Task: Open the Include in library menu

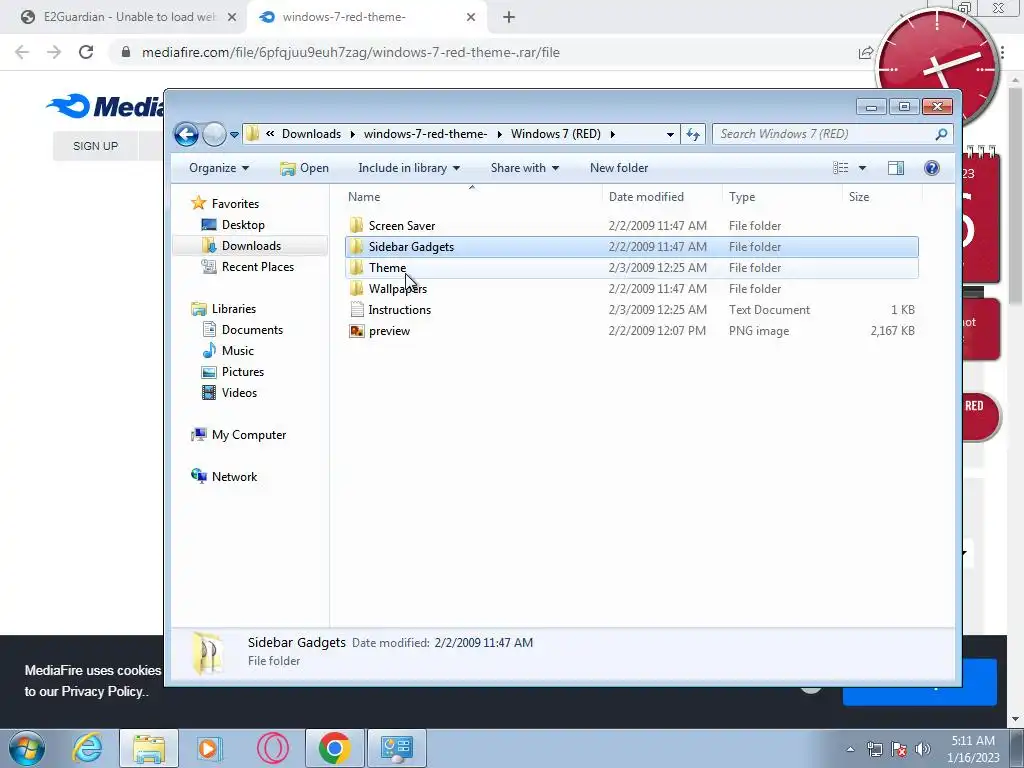Action: click(x=409, y=168)
